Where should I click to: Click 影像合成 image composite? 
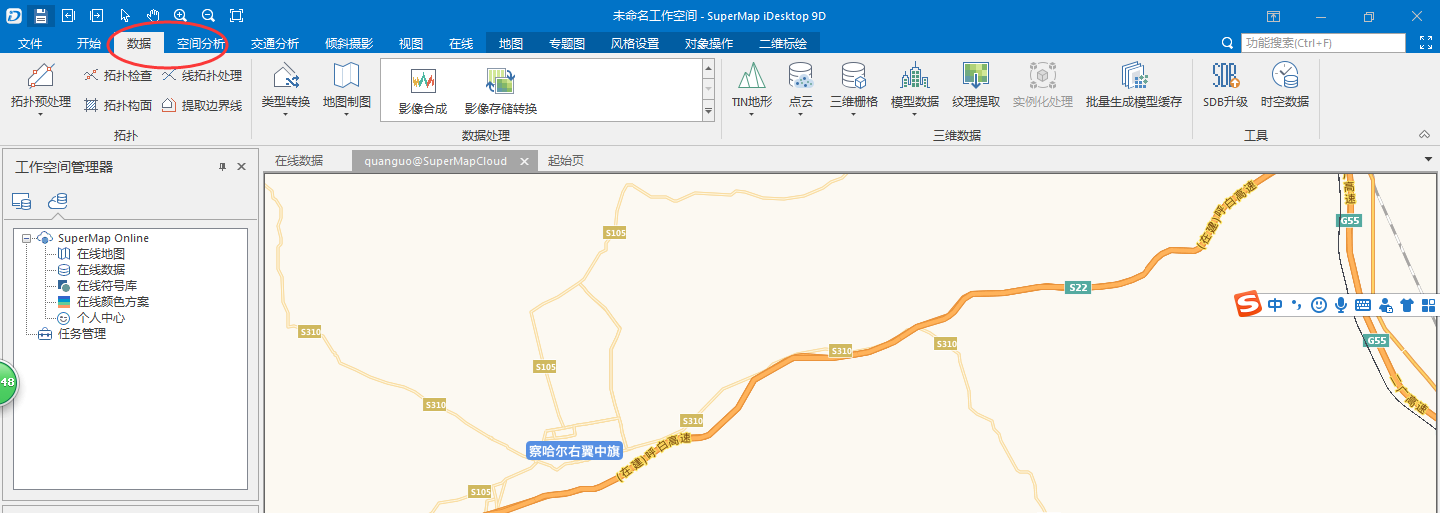coord(423,93)
